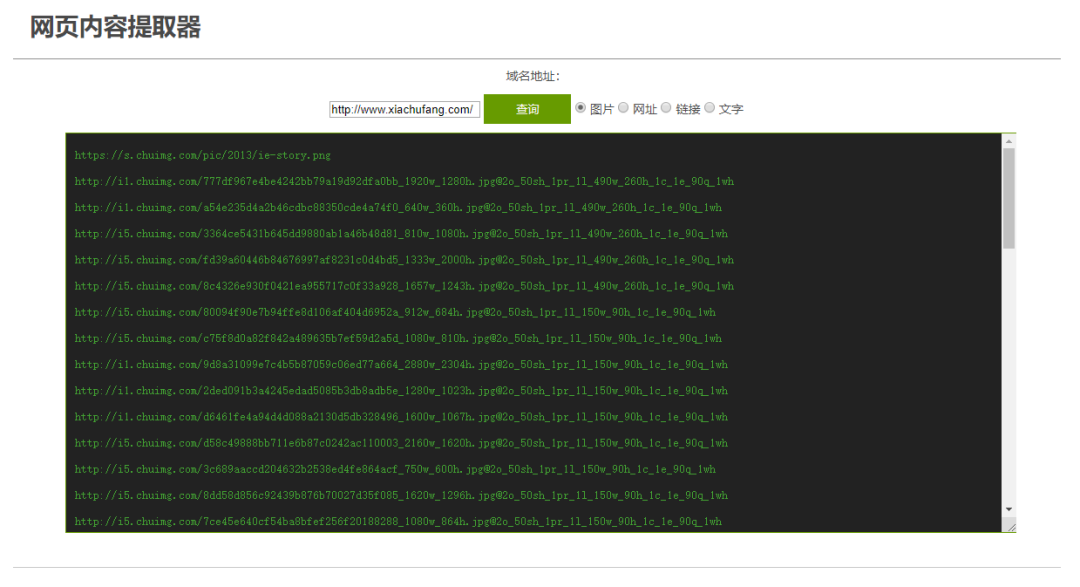
Task: Select the URL line with 1600w_1067h
Action: tap(401, 417)
